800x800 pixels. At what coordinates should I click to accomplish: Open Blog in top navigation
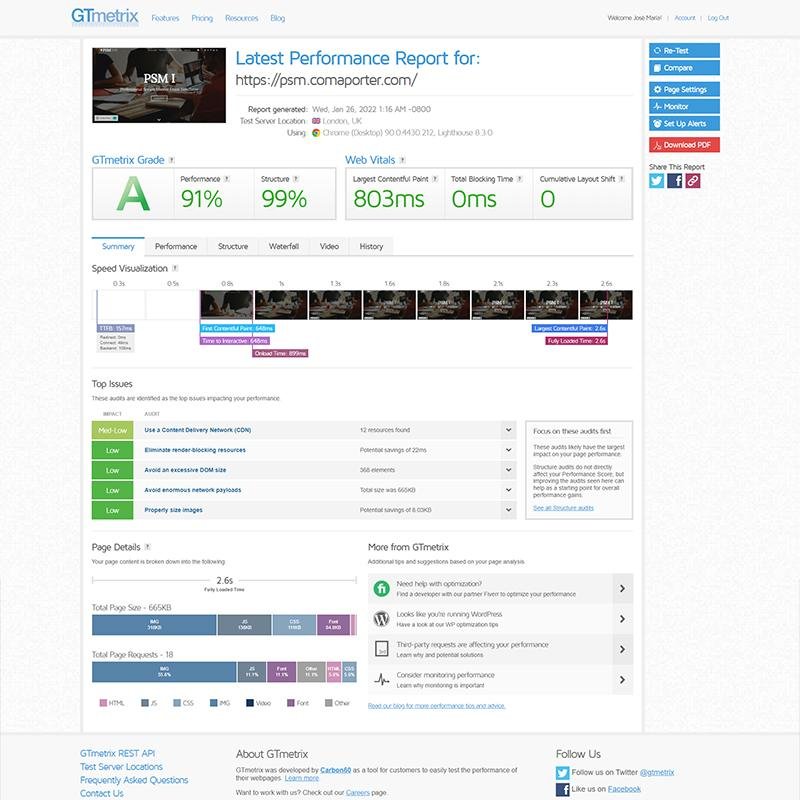(278, 18)
